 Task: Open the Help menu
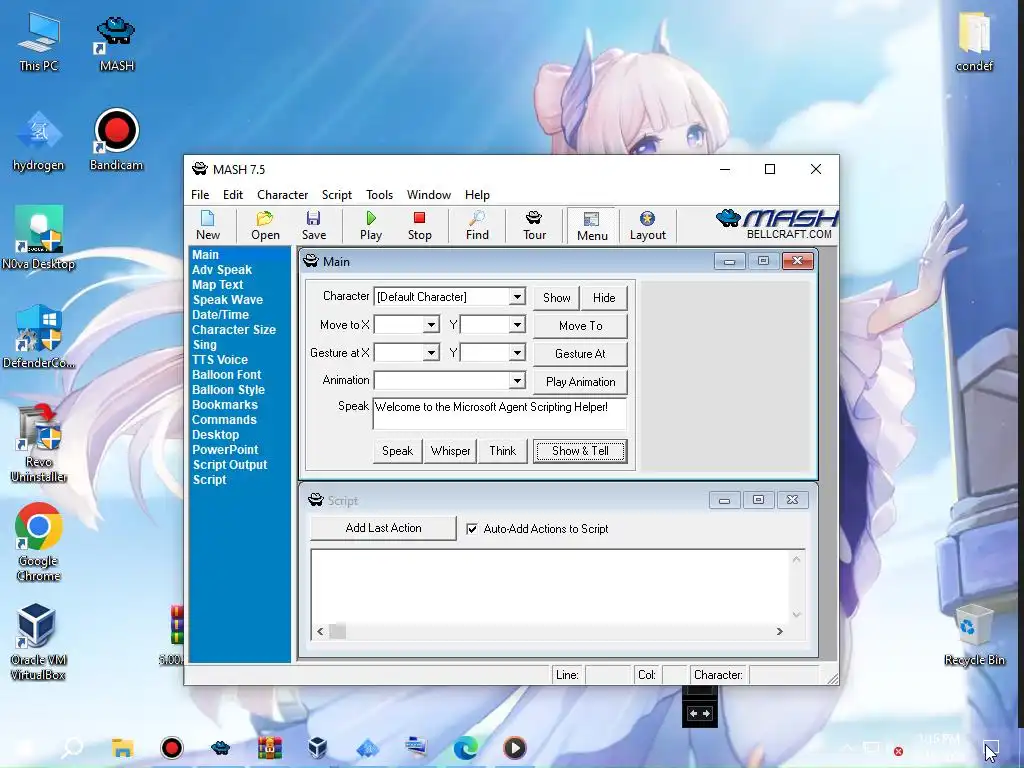[477, 195]
